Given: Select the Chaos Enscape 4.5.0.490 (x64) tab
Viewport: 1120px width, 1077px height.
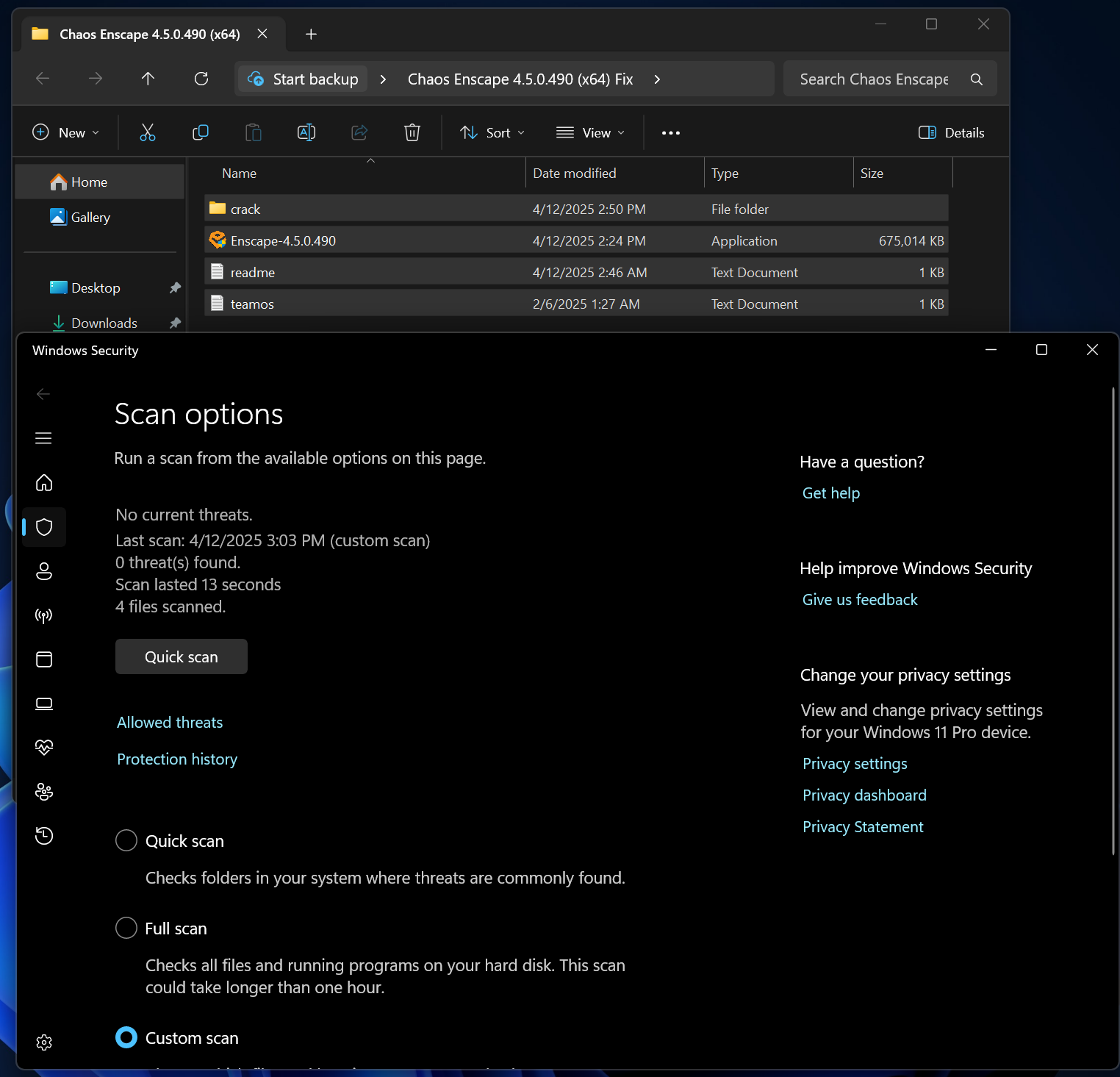Looking at the screenshot, I should pos(150,35).
